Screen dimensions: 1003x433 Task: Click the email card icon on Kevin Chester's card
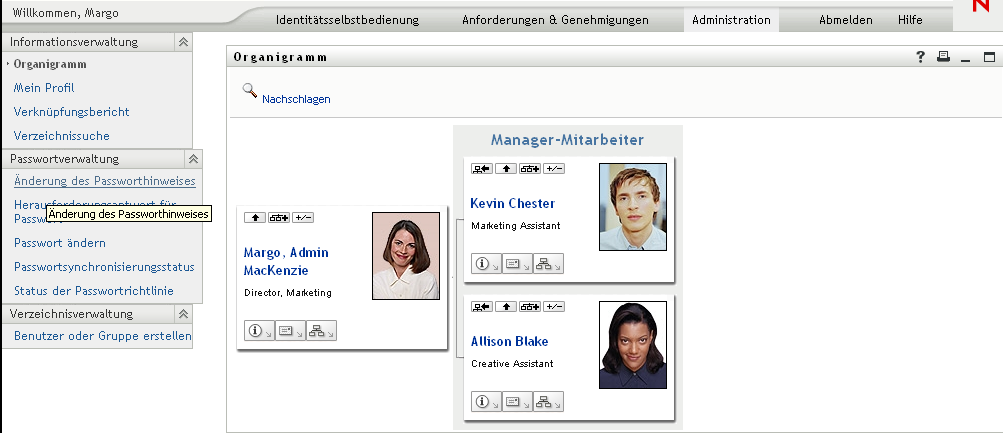pos(517,264)
